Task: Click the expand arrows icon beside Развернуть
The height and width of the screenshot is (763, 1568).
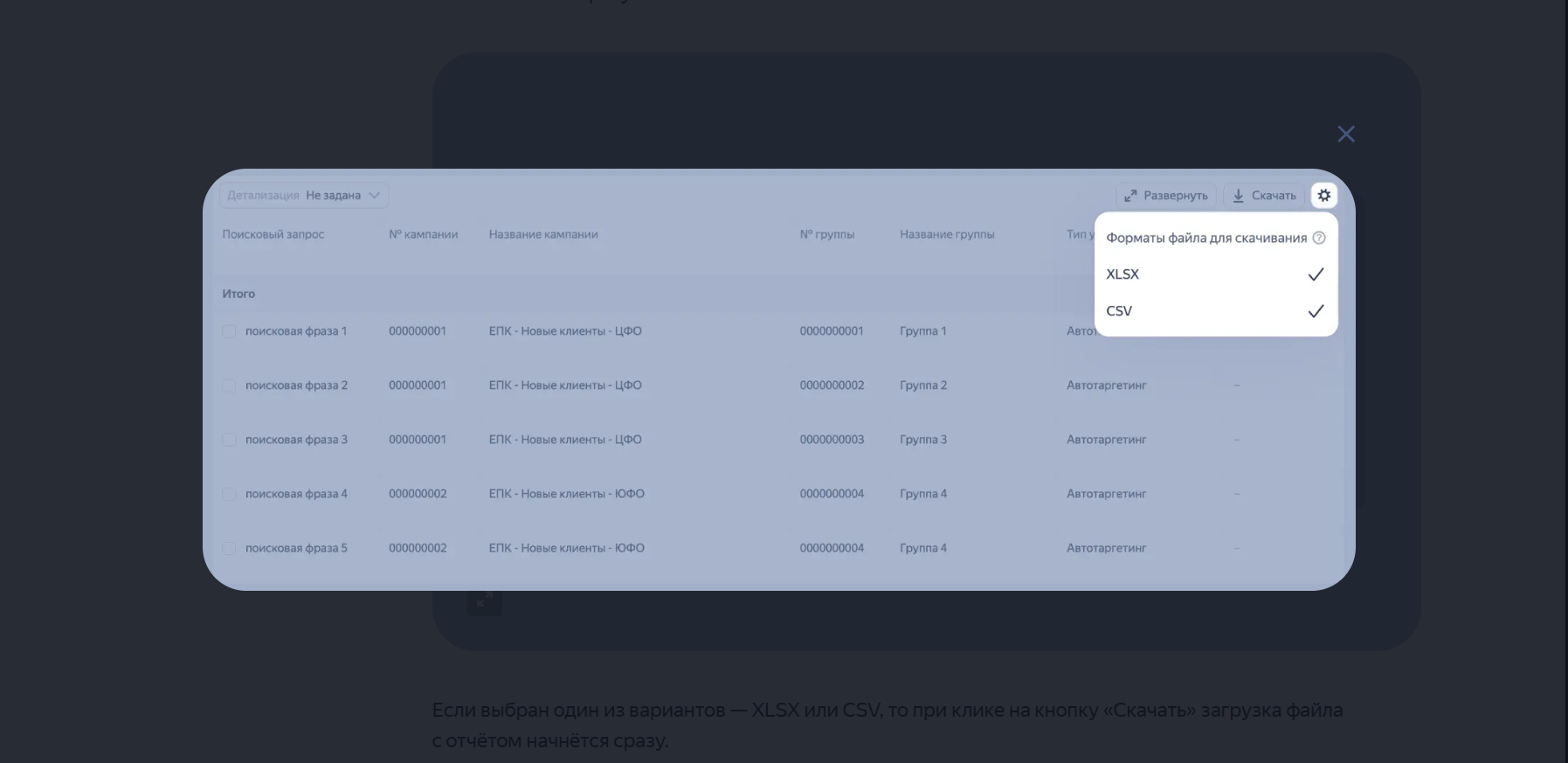Action: click(1130, 196)
